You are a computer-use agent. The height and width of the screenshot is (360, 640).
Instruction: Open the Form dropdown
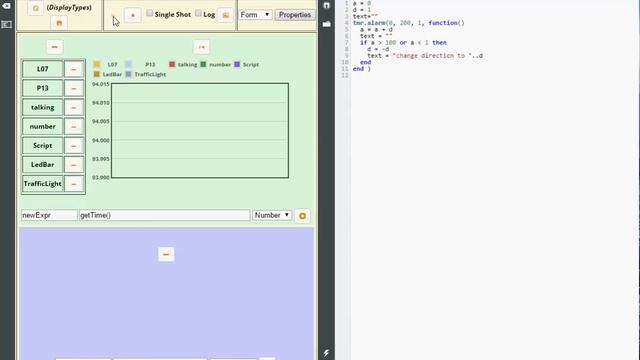(255, 15)
